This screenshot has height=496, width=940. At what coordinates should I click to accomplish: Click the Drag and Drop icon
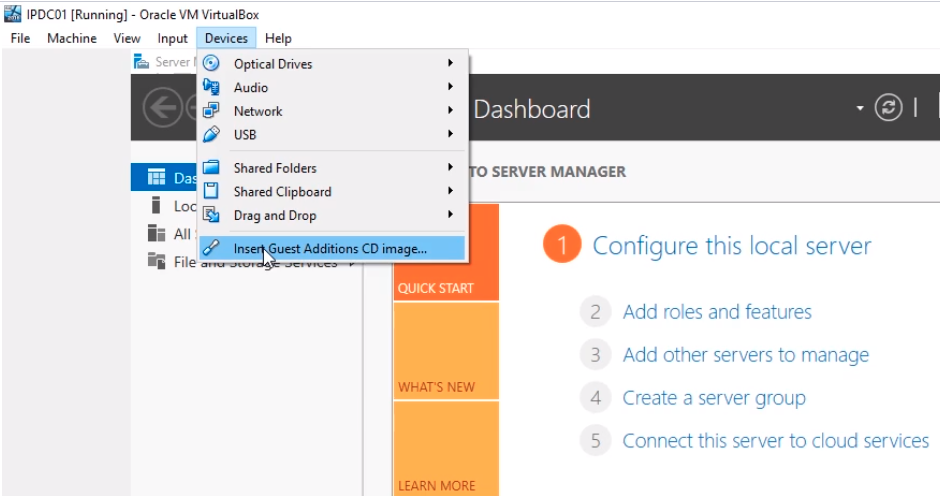point(211,215)
